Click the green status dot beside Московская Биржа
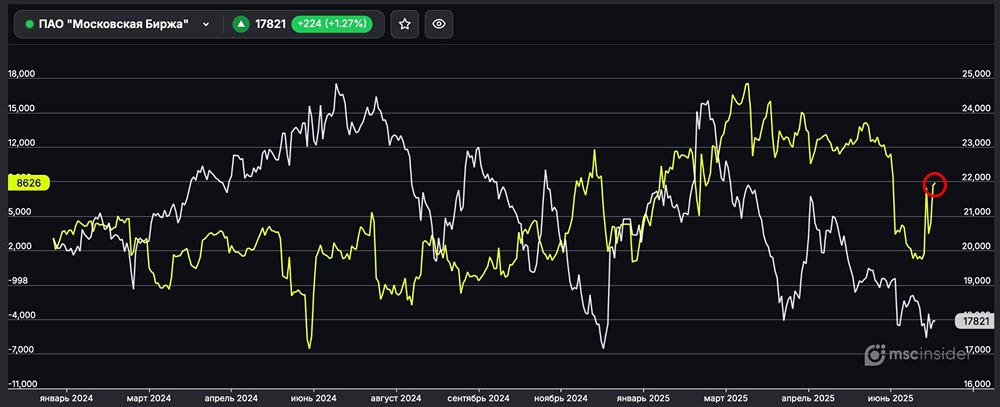This screenshot has height=407, width=1000. click(x=29, y=24)
